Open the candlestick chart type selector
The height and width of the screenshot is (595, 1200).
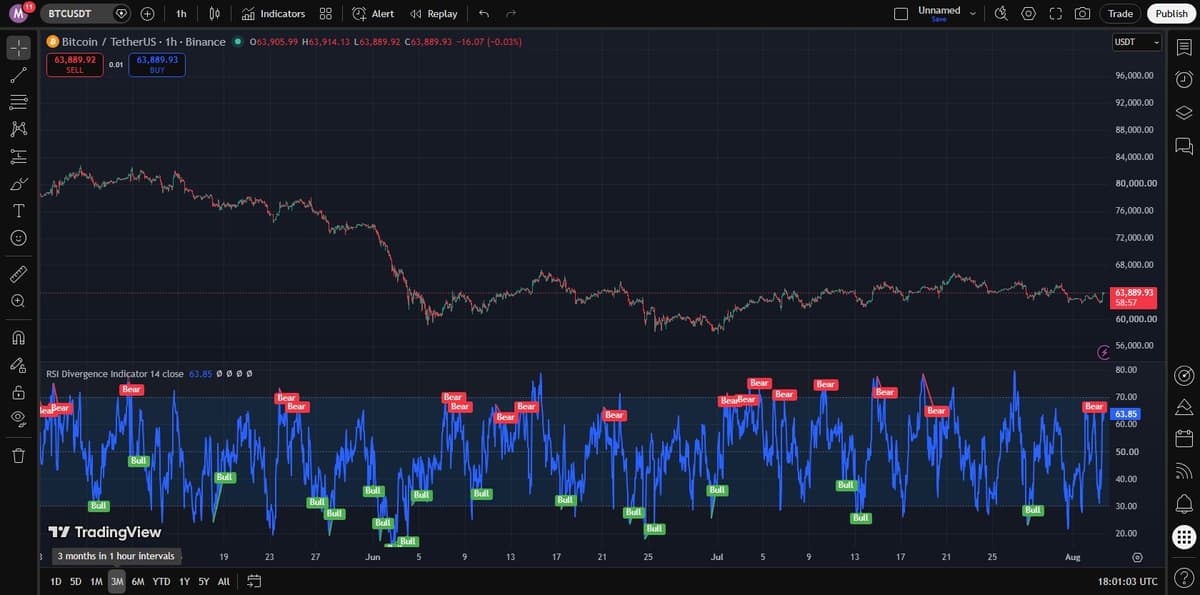click(x=214, y=14)
